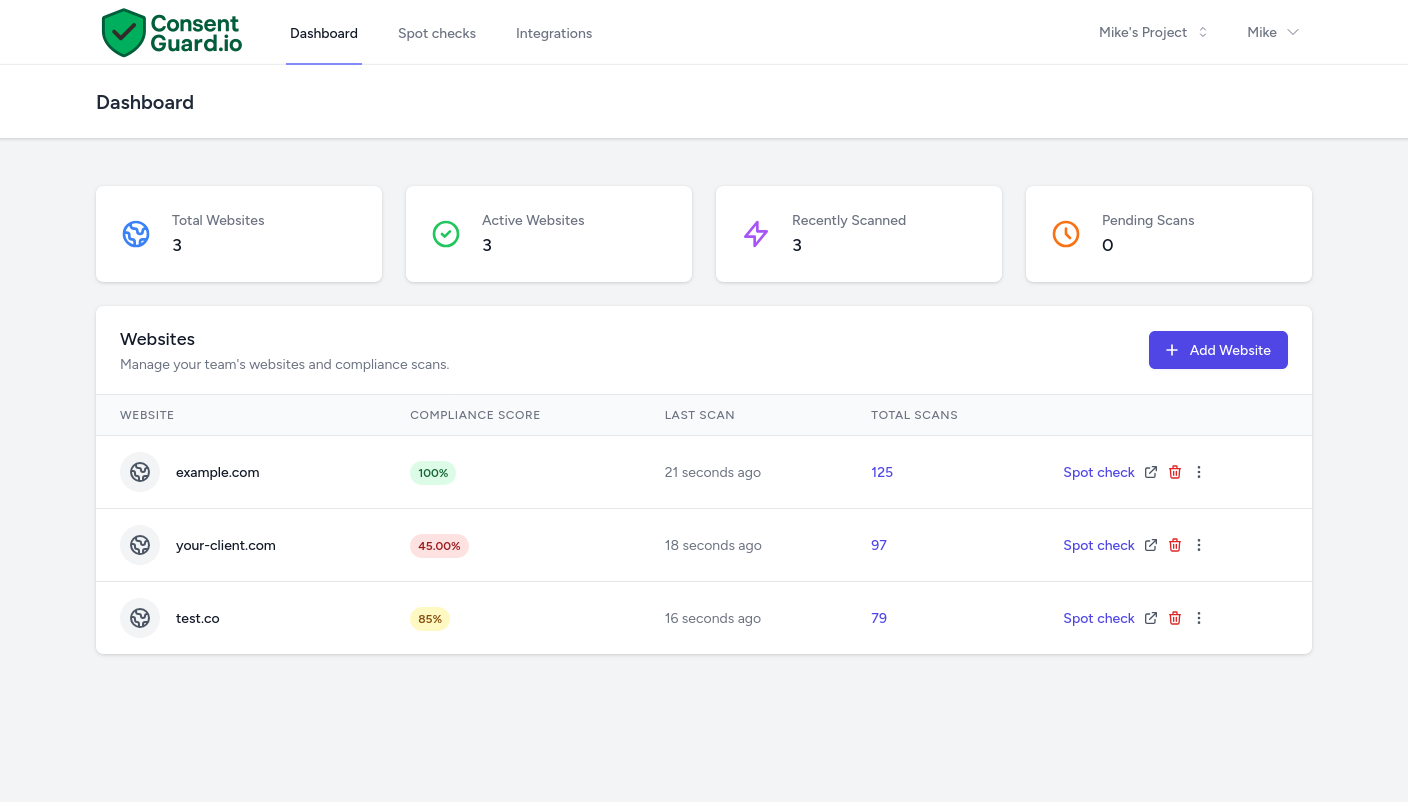Click the globe avatar next to your-client.com

(140, 544)
